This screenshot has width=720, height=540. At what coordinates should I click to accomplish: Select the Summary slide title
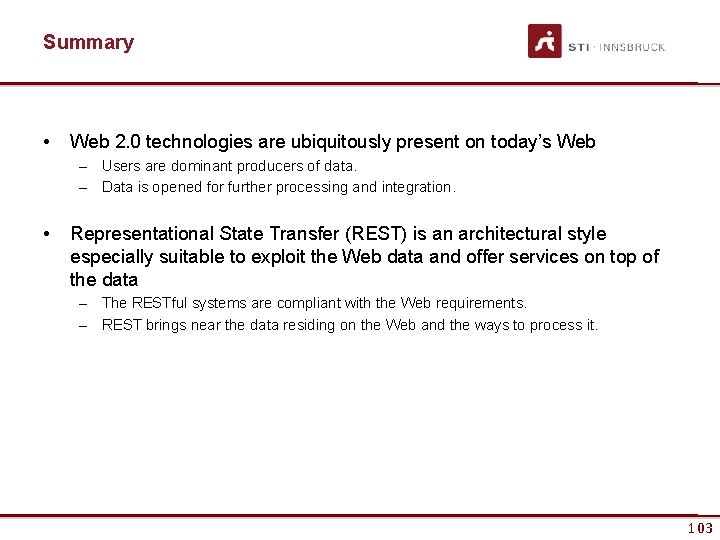(88, 42)
